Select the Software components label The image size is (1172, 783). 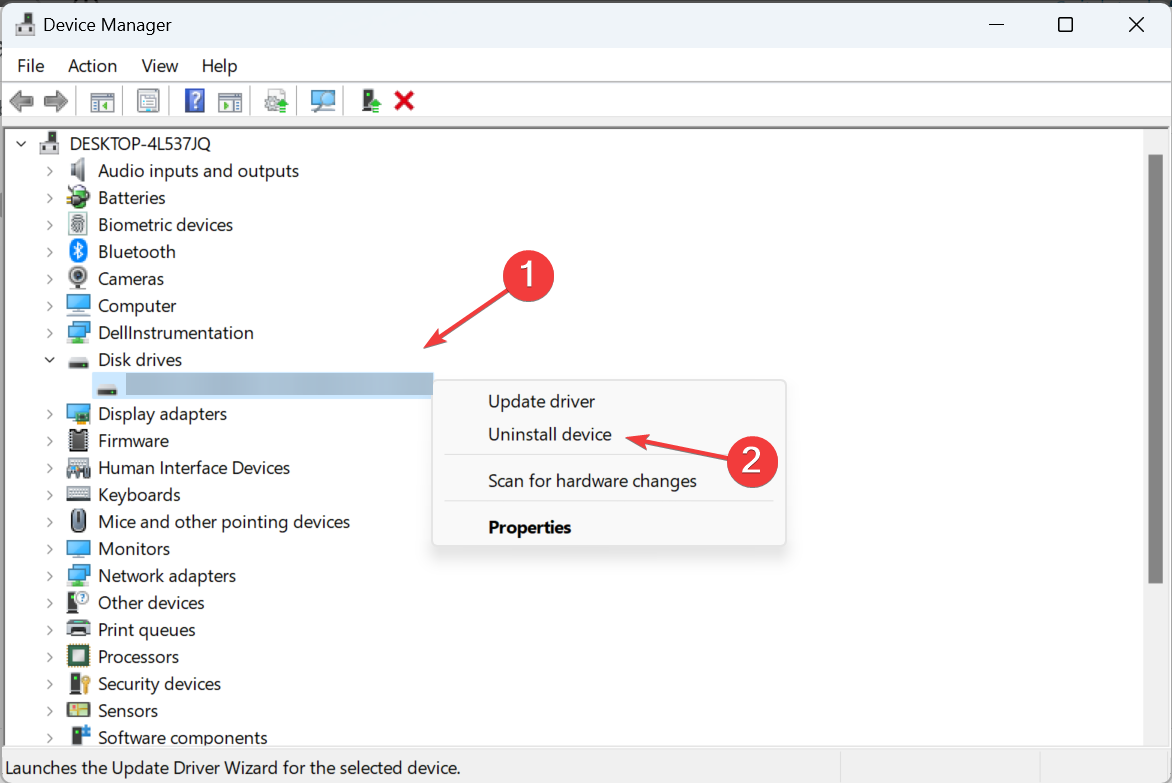[x=182, y=737]
